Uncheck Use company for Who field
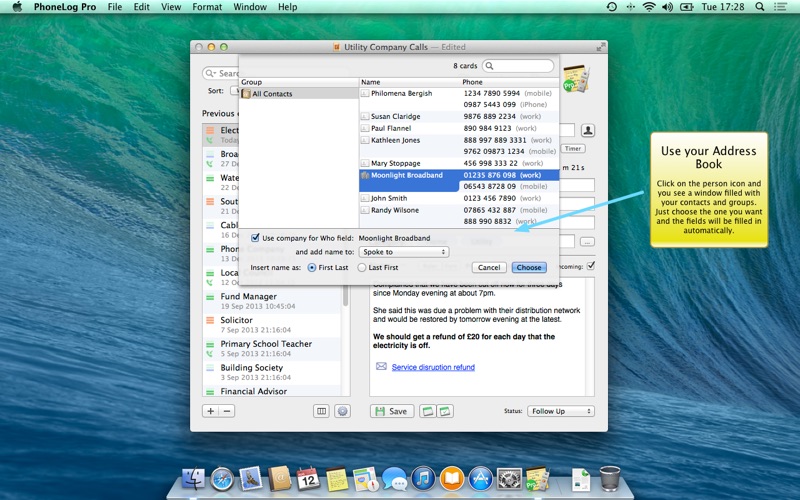The image size is (800, 500). (255, 238)
